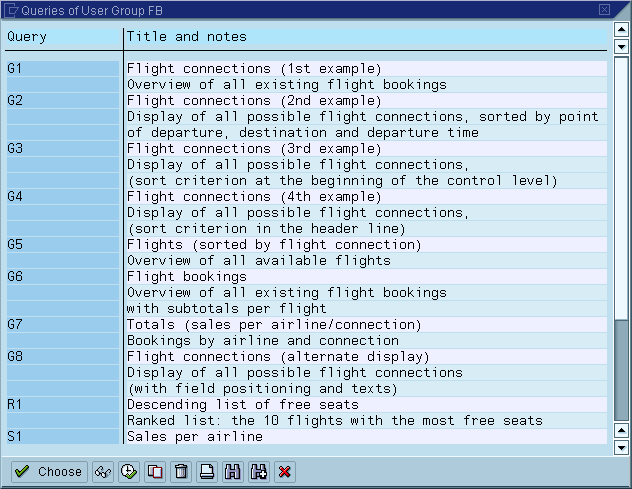Select the G5 query entry

pyautogui.click(x=62, y=245)
